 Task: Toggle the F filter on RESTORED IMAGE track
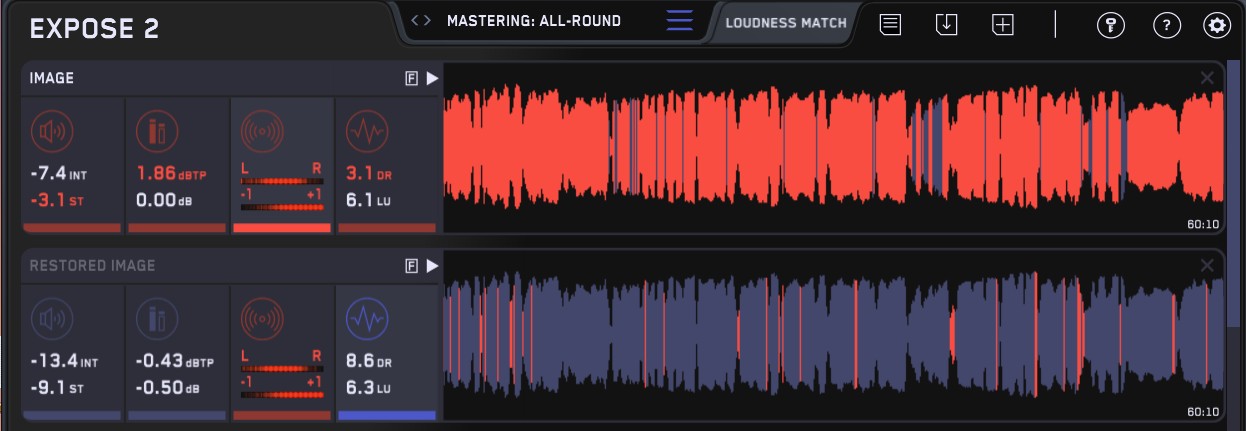tap(411, 266)
